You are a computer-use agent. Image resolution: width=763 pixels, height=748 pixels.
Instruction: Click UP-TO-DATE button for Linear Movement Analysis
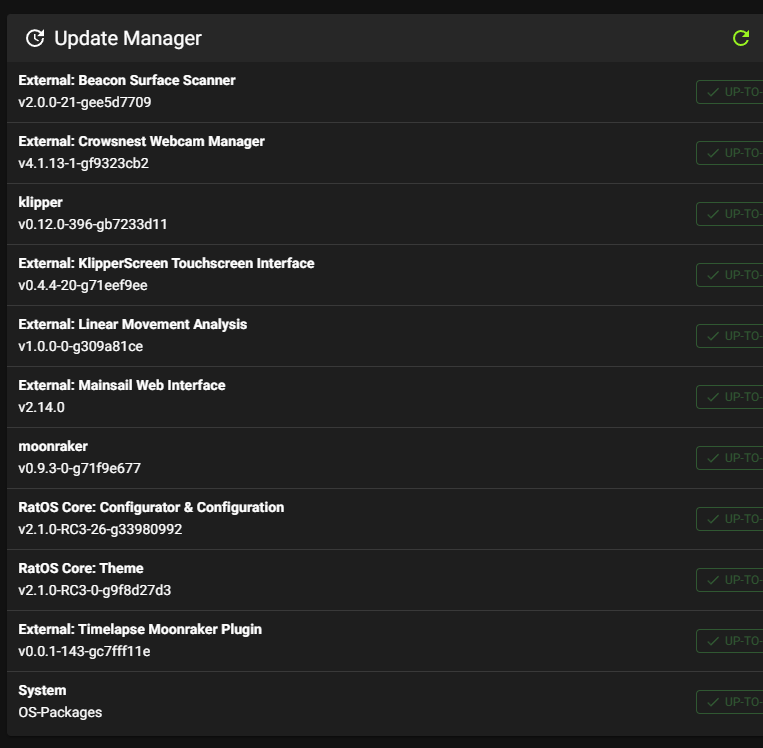[729, 336]
